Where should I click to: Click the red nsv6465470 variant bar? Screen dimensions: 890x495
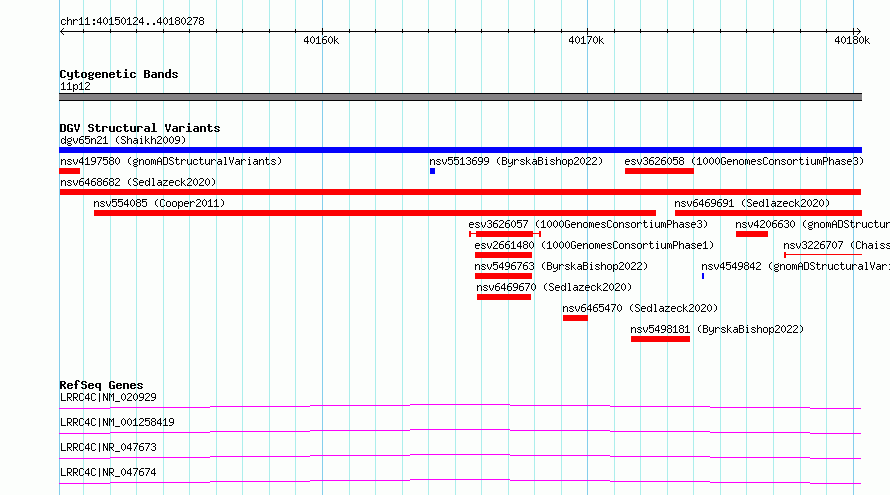(x=575, y=318)
